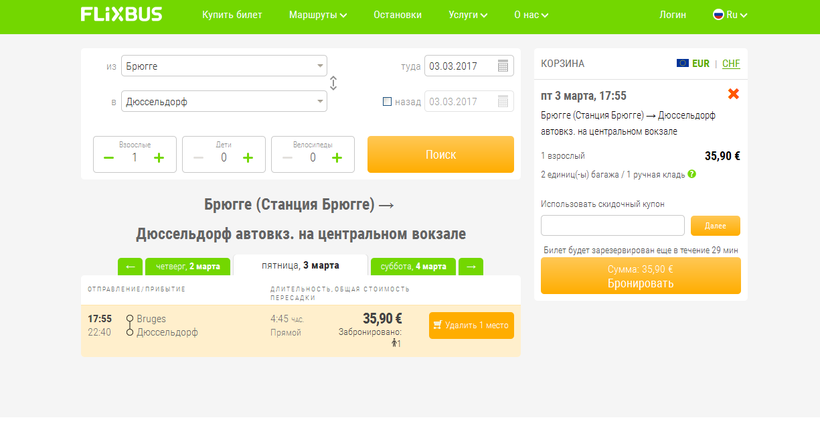
Task: Increase adults count with plus
Action: pos(159,157)
